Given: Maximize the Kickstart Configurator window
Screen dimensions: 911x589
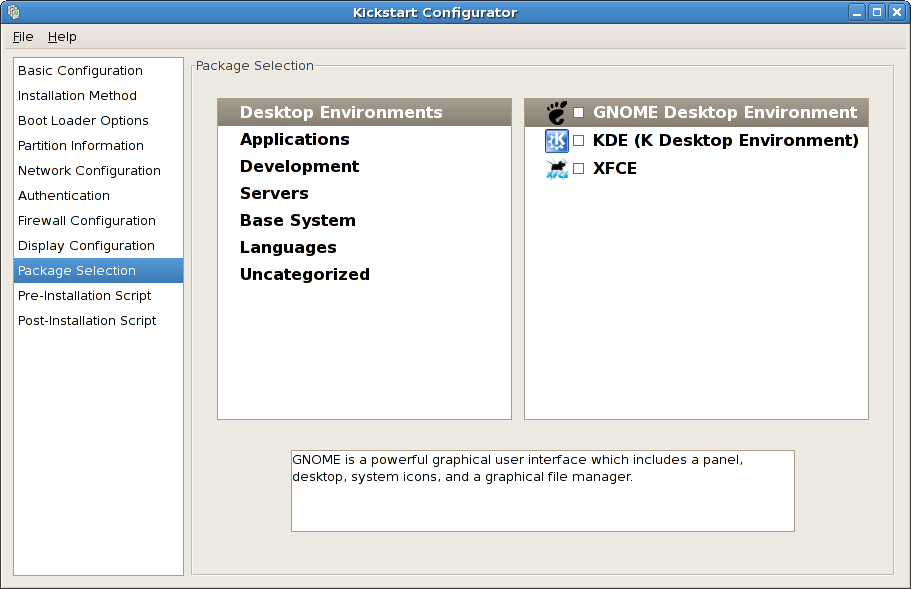Looking at the screenshot, I should (876, 13).
